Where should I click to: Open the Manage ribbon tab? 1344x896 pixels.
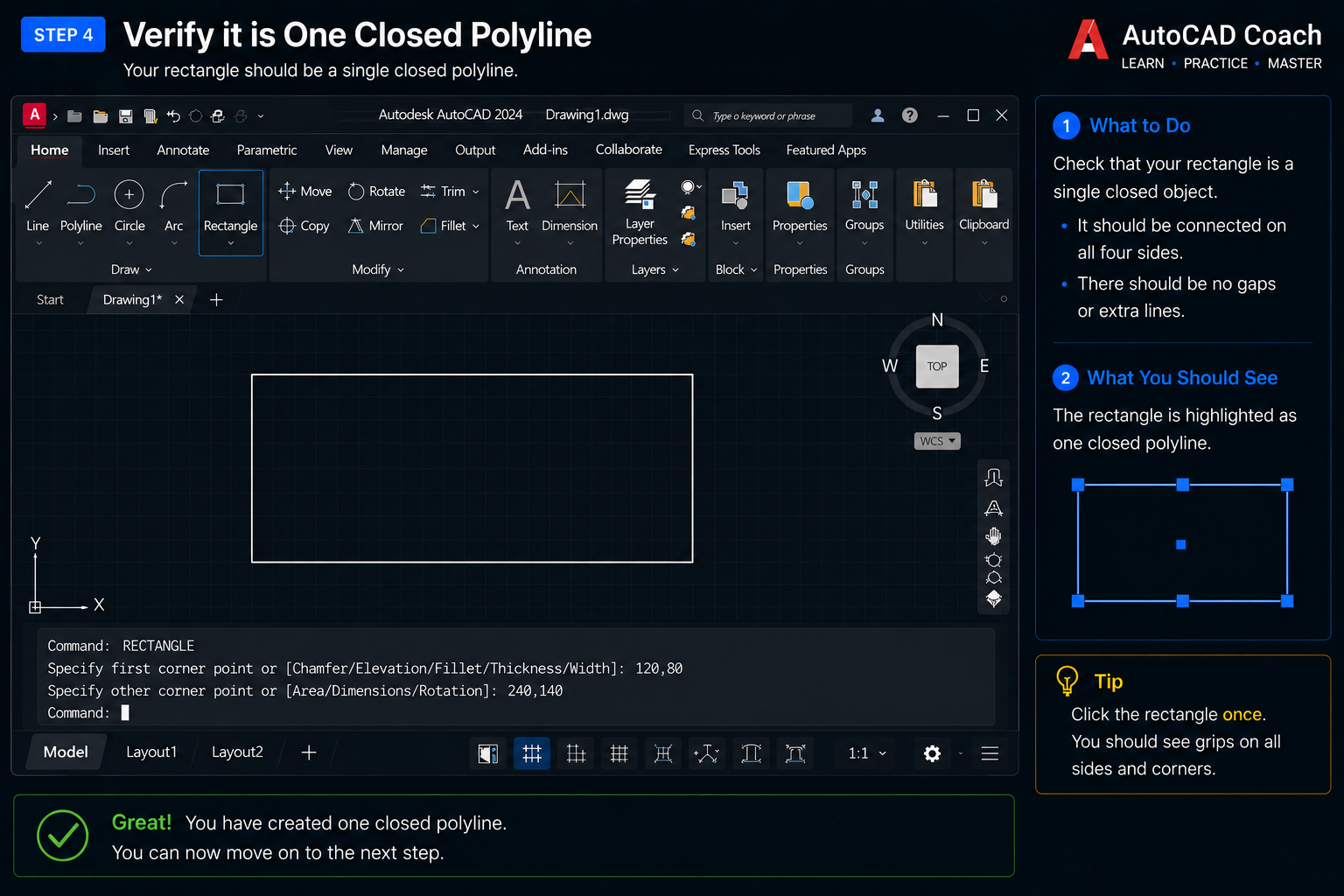[404, 150]
